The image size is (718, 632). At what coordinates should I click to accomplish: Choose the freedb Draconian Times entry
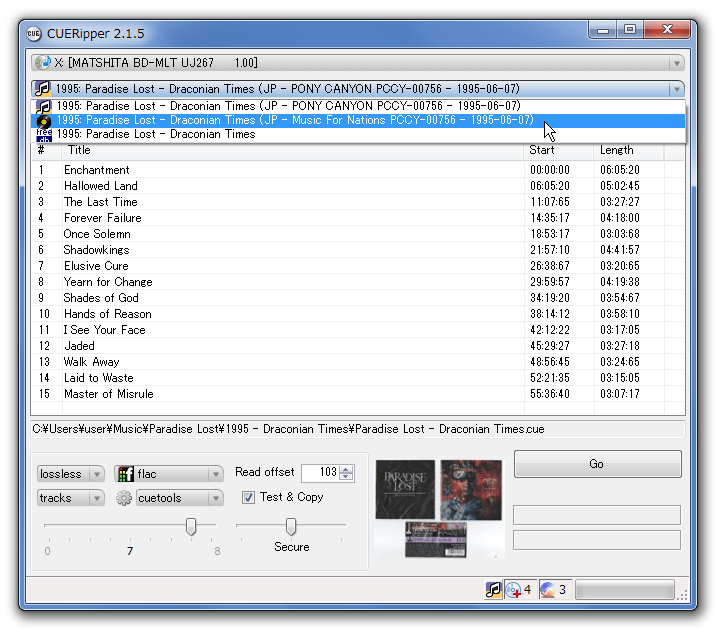(358, 134)
